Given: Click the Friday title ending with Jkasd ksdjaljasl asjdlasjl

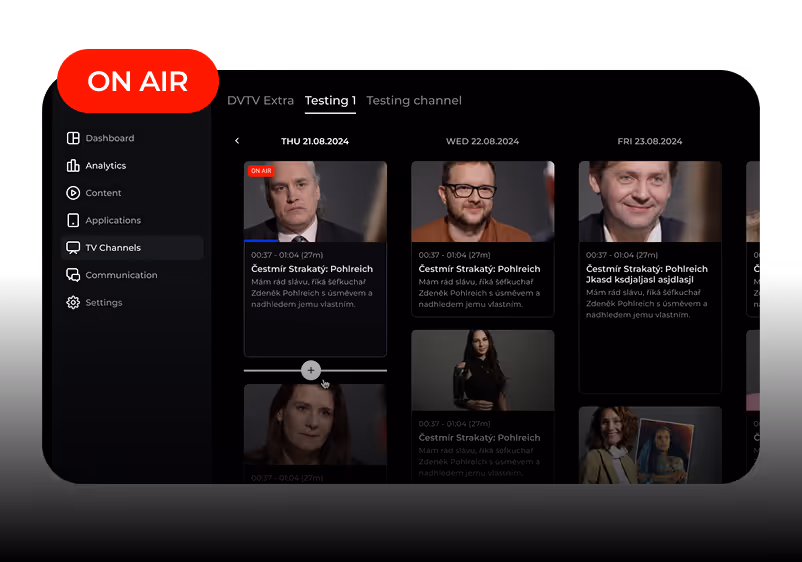Looking at the screenshot, I should 647,274.
